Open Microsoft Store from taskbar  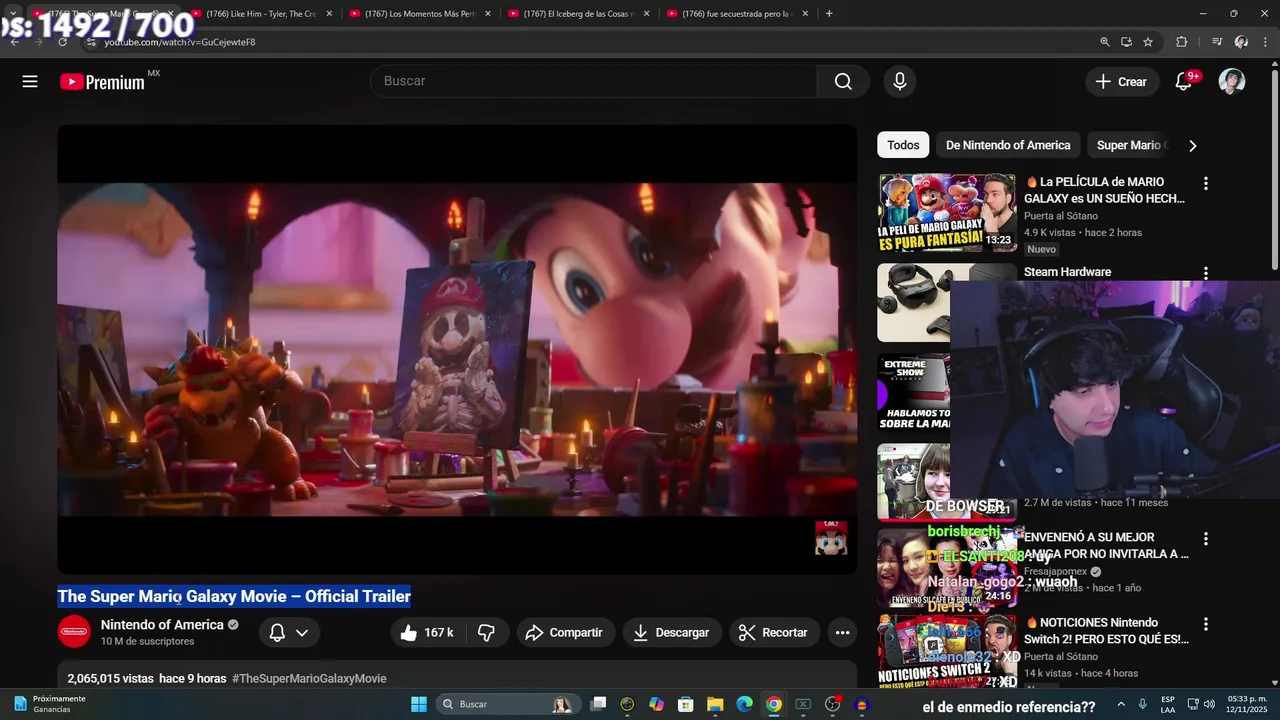click(686, 704)
